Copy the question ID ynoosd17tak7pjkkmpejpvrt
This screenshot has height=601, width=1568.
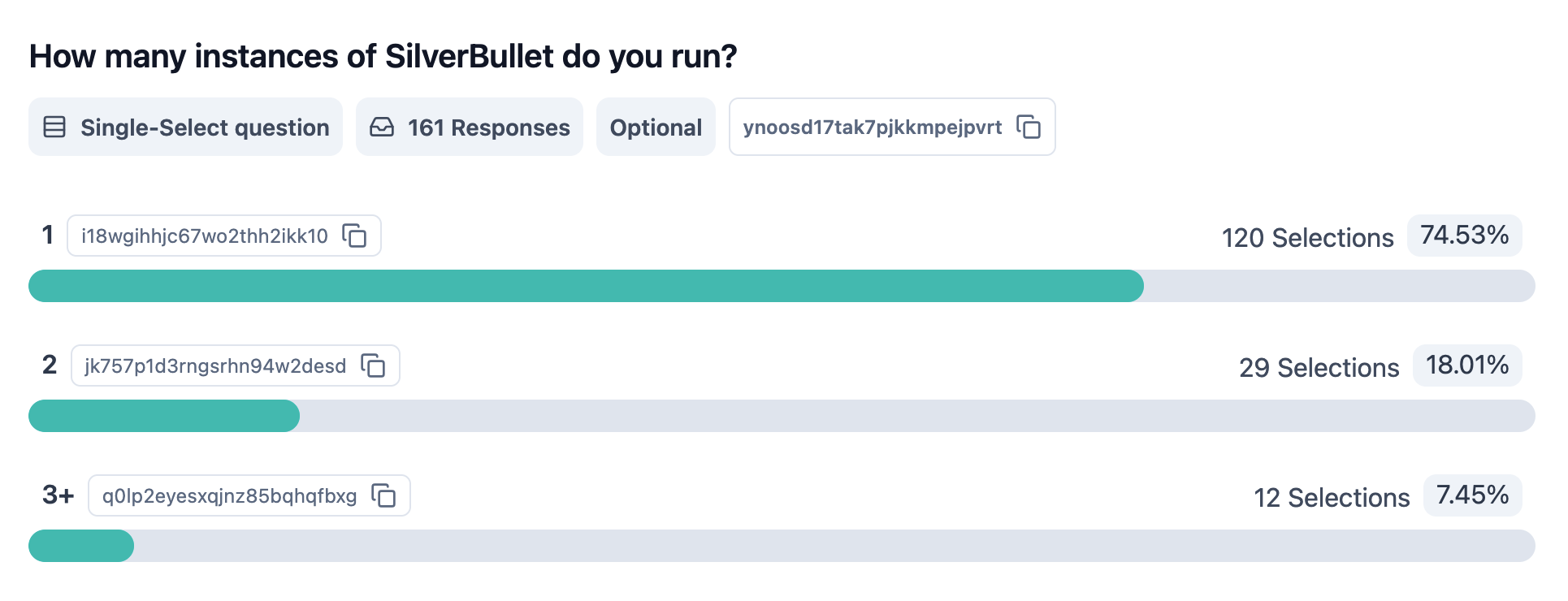1029,127
